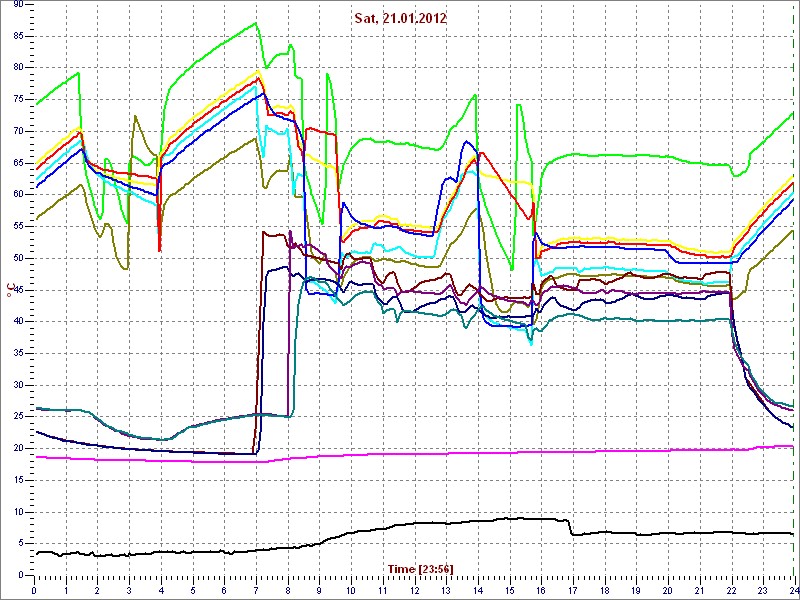800x600 pixels.
Task: Click the 90 value on temperature axis
Action: pyautogui.click(x=18, y=5)
